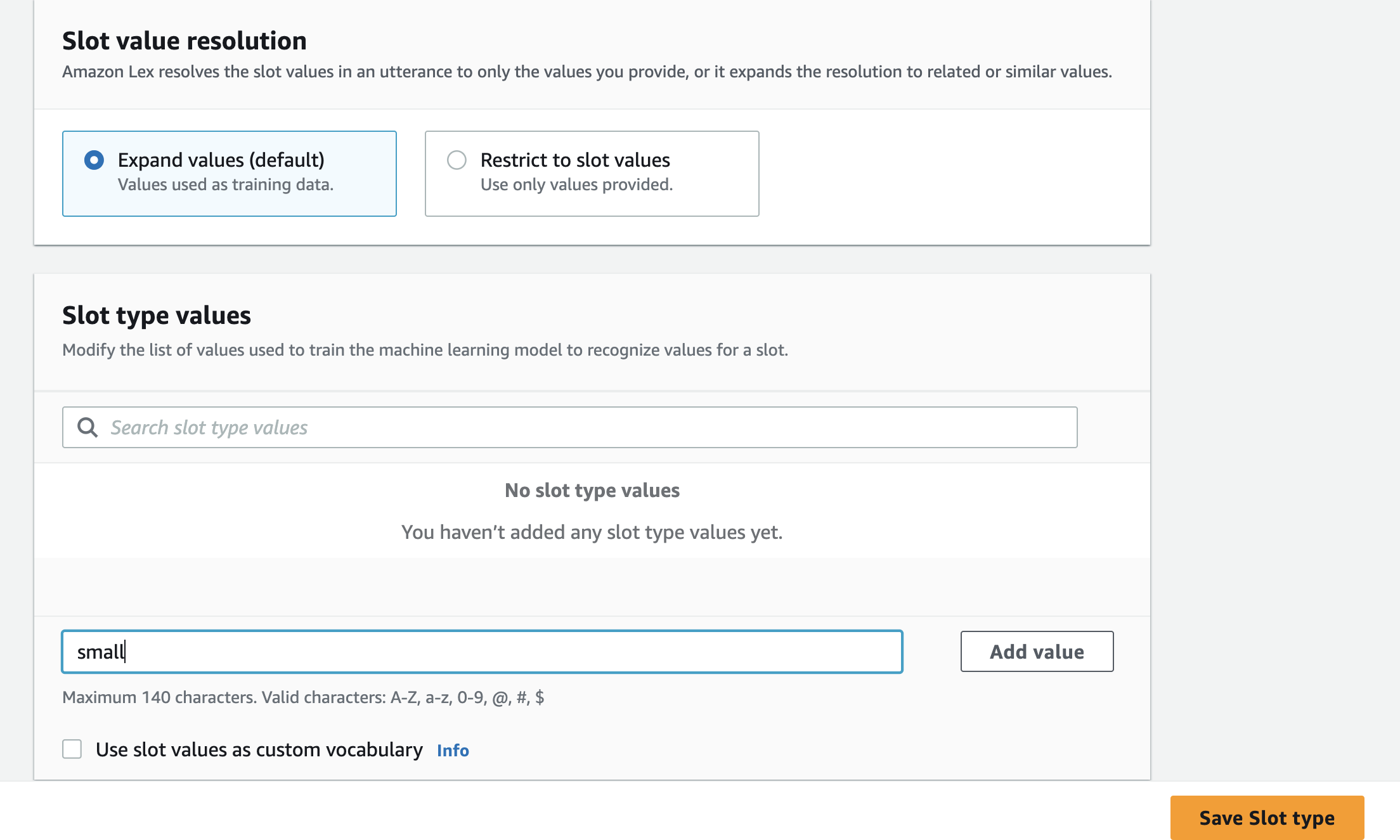The width and height of the screenshot is (1400, 840).
Task: Click the value input containing "small"
Action: pos(482,651)
